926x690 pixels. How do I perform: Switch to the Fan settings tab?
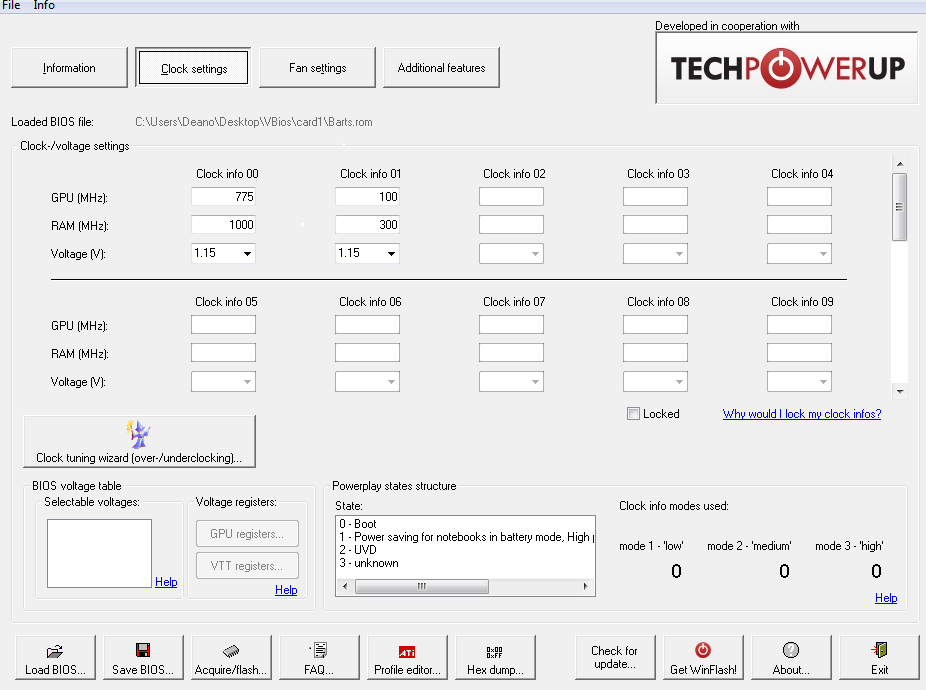(317, 68)
